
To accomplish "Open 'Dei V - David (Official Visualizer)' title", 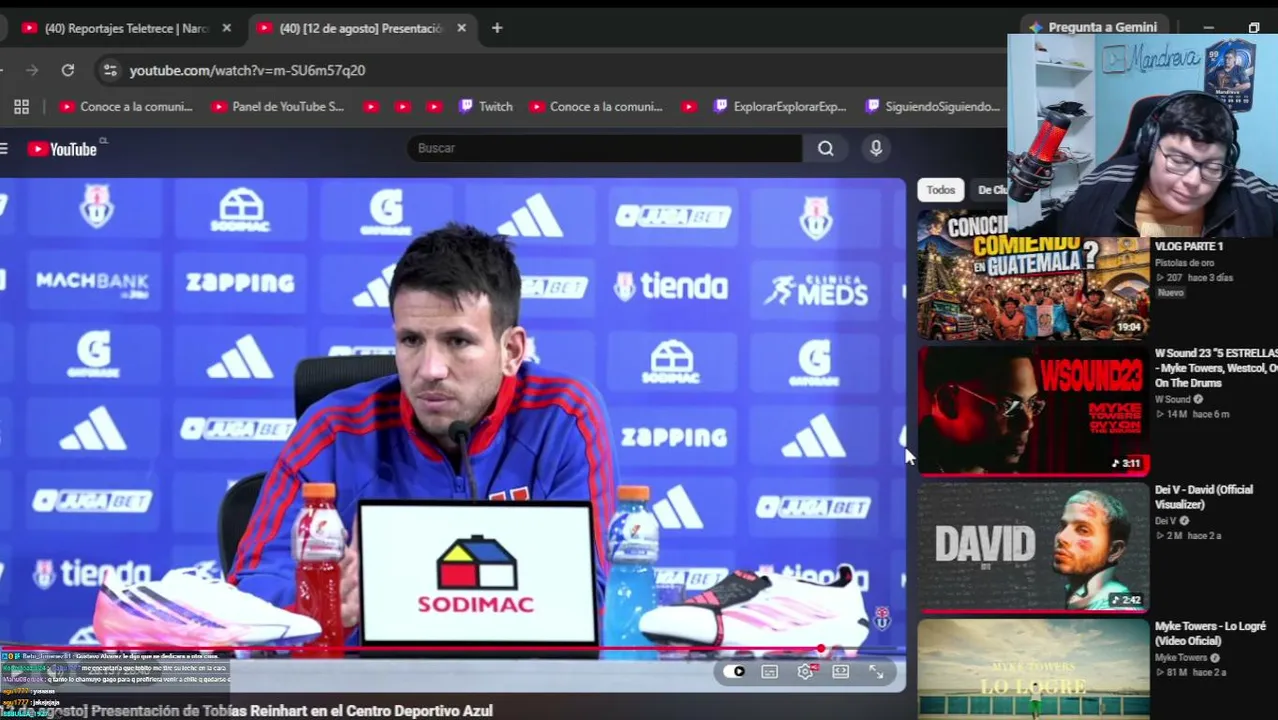I will (1204, 497).
